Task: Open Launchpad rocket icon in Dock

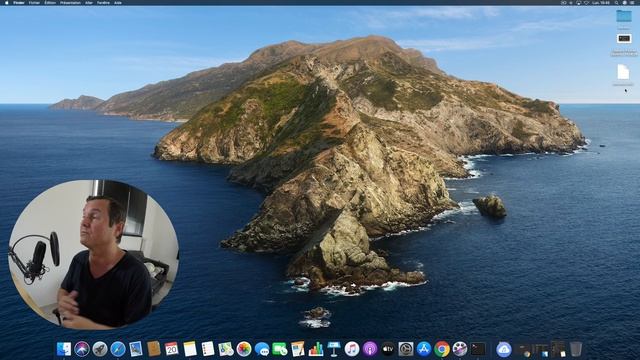Action: click(100, 349)
